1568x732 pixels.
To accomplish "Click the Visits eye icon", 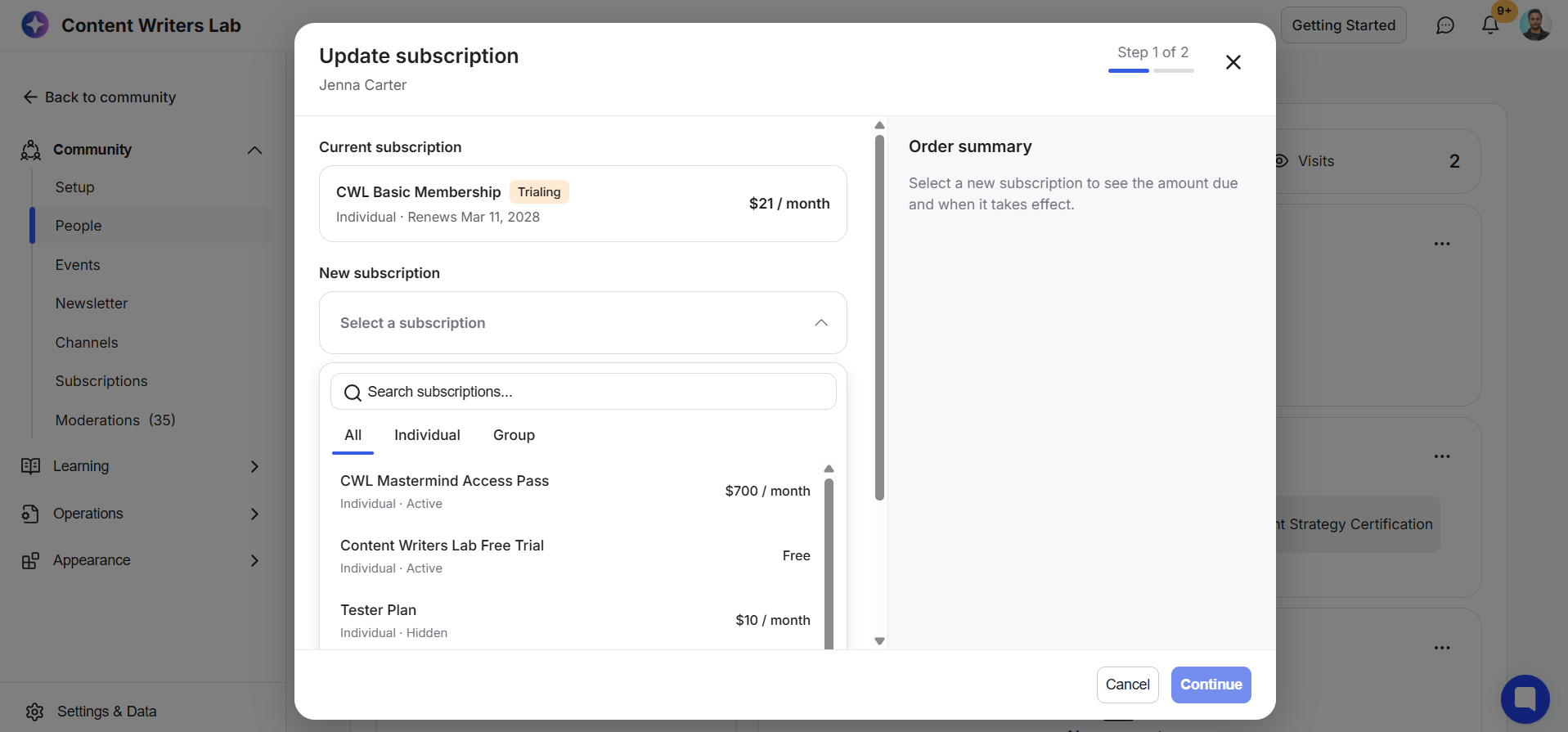I will [x=1281, y=161].
